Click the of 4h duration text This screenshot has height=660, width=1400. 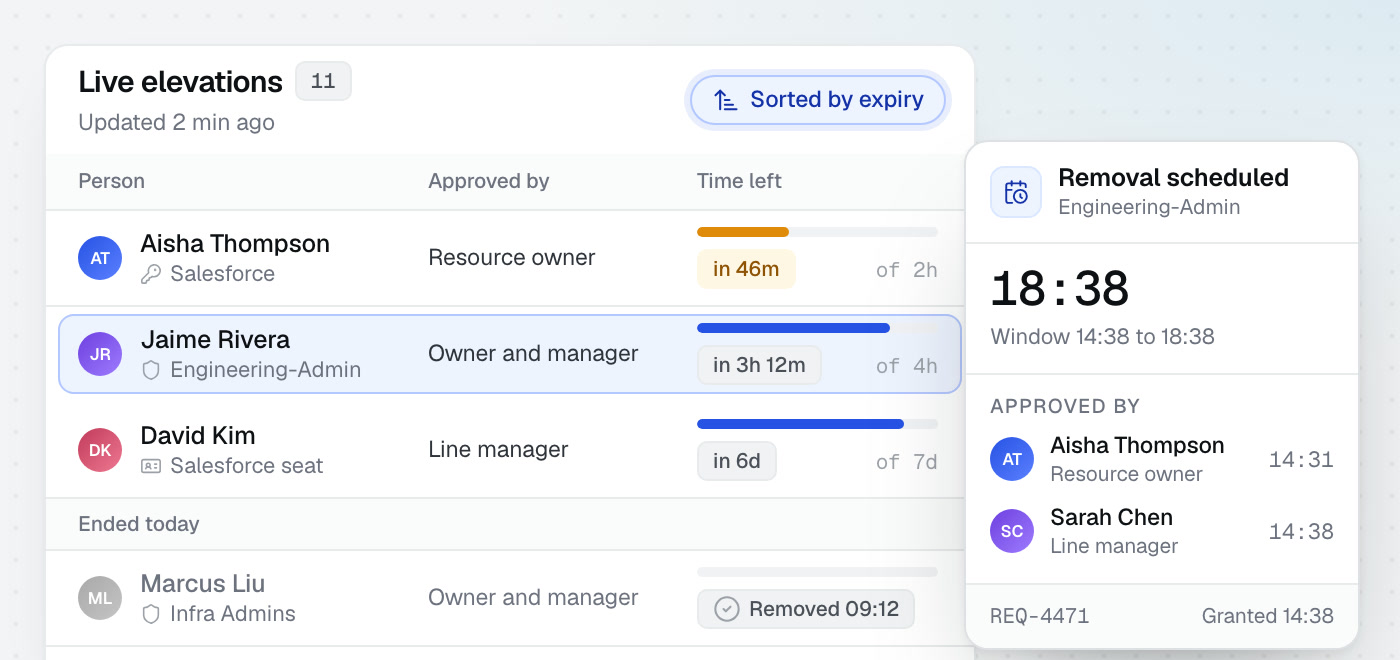[907, 366]
